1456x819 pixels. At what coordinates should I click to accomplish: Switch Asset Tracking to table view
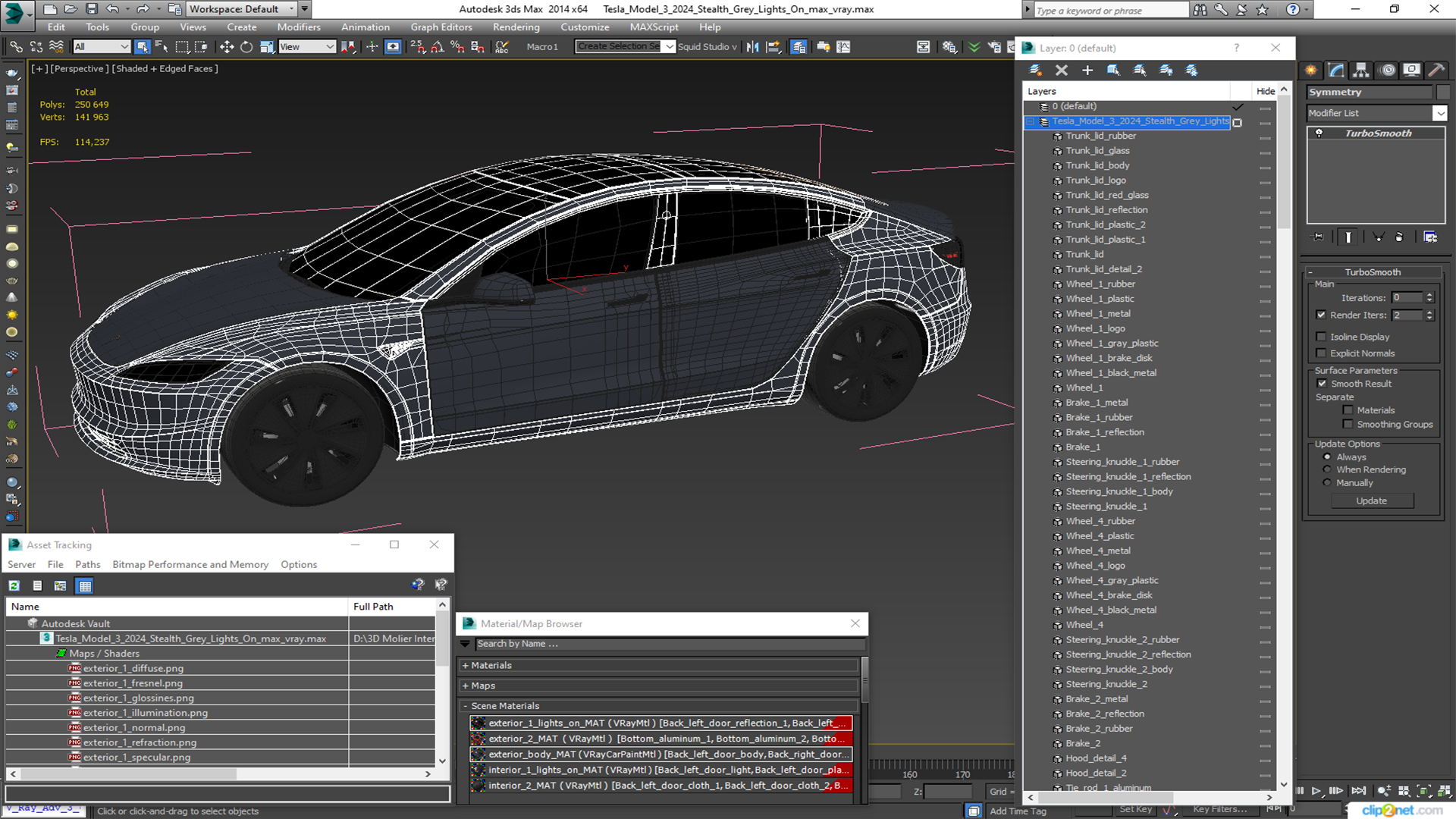pyautogui.click(x=85, y=585)
